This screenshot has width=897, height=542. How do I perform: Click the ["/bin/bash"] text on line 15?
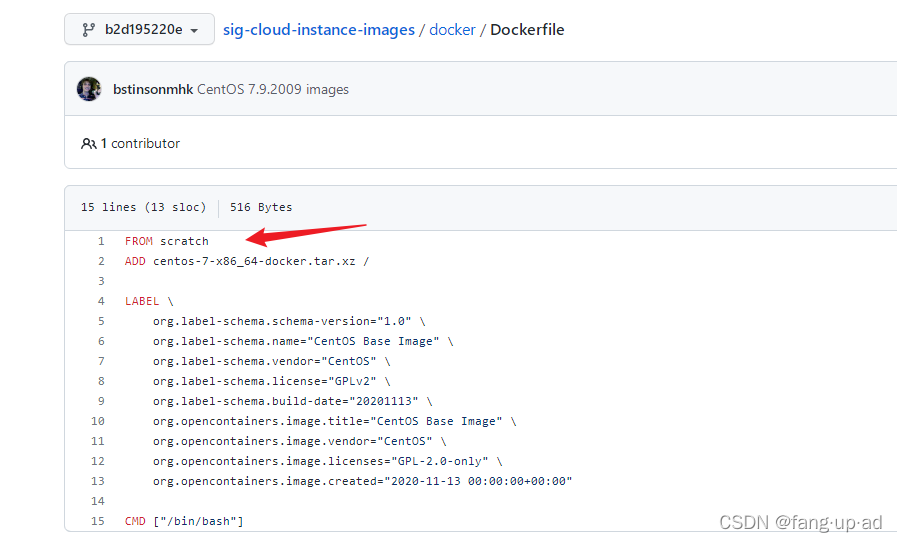click(x=198, y=521)
